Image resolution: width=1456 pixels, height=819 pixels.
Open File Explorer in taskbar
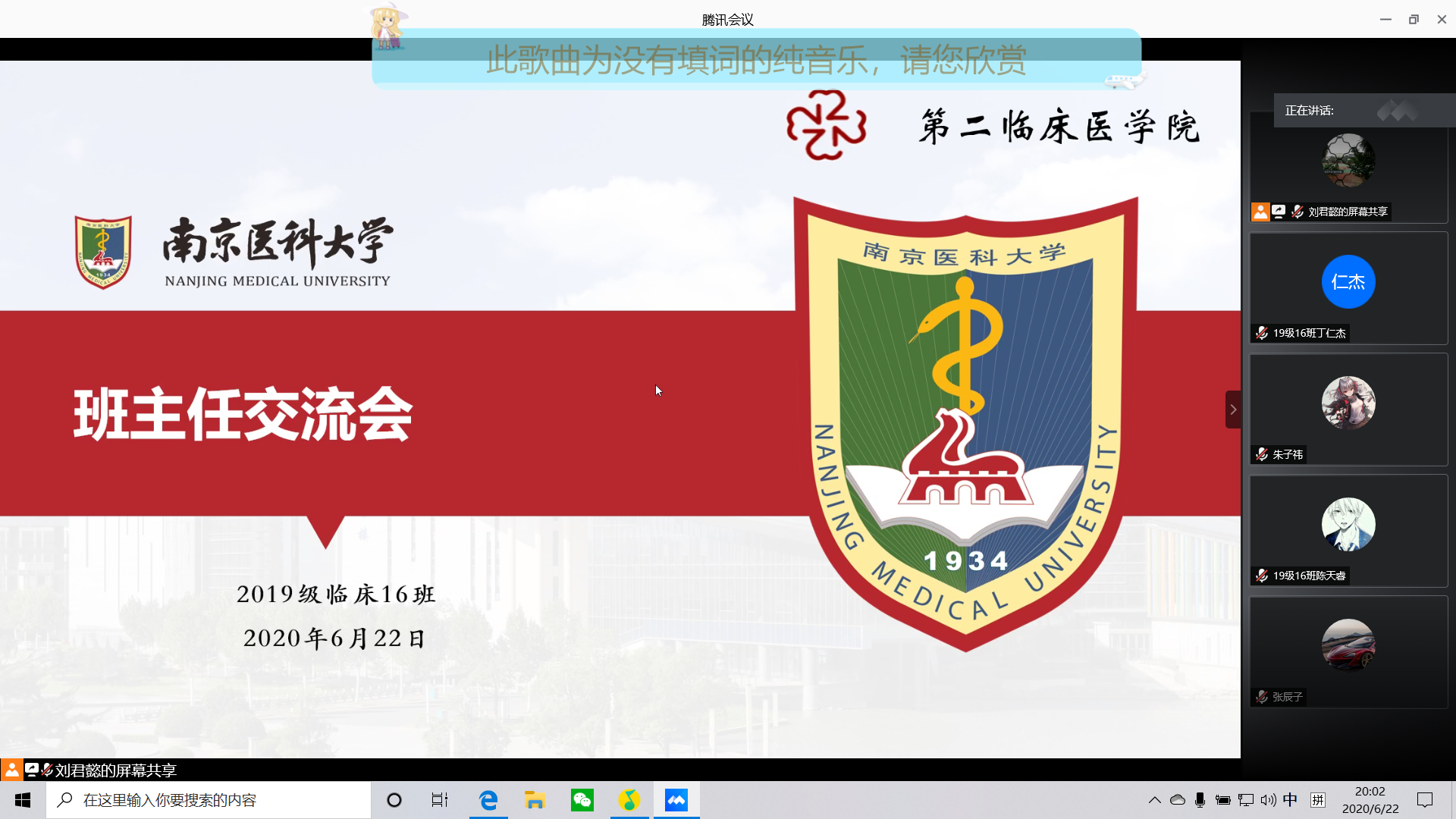pyautogui.click(x=535, y=800)
